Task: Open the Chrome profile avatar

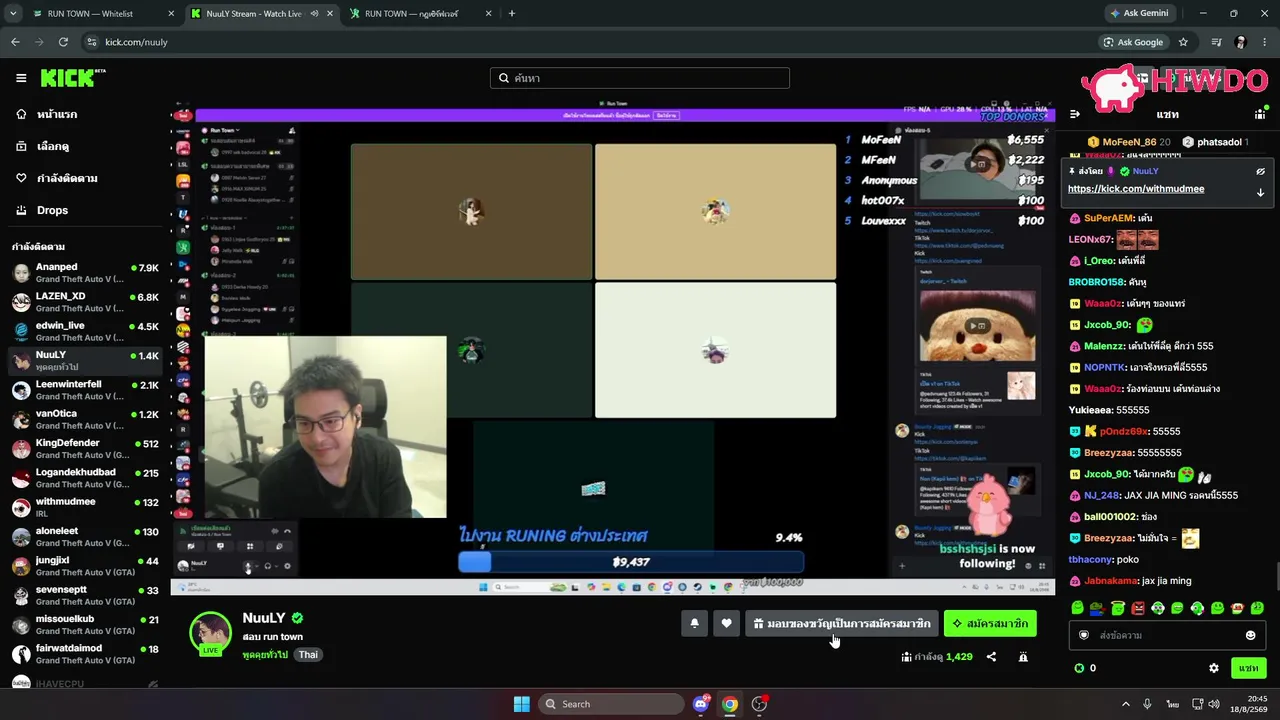Action: pos(1240,42)
